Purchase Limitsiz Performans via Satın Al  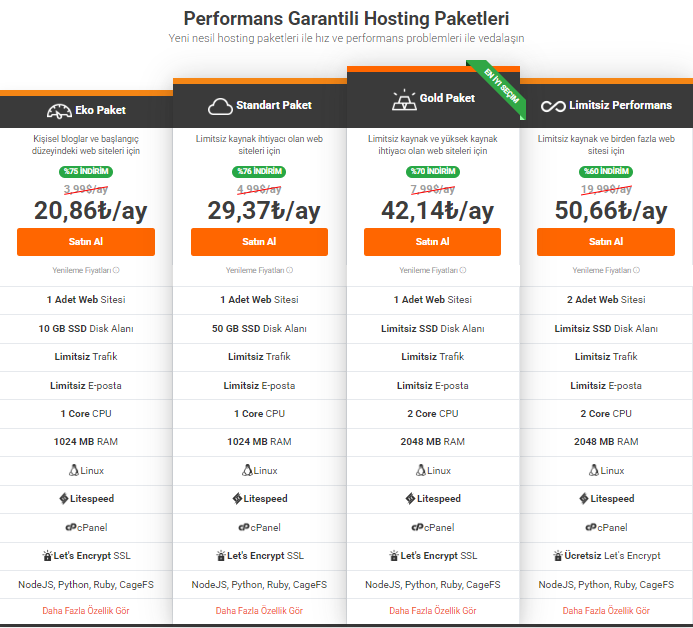(x=606, y=242)
